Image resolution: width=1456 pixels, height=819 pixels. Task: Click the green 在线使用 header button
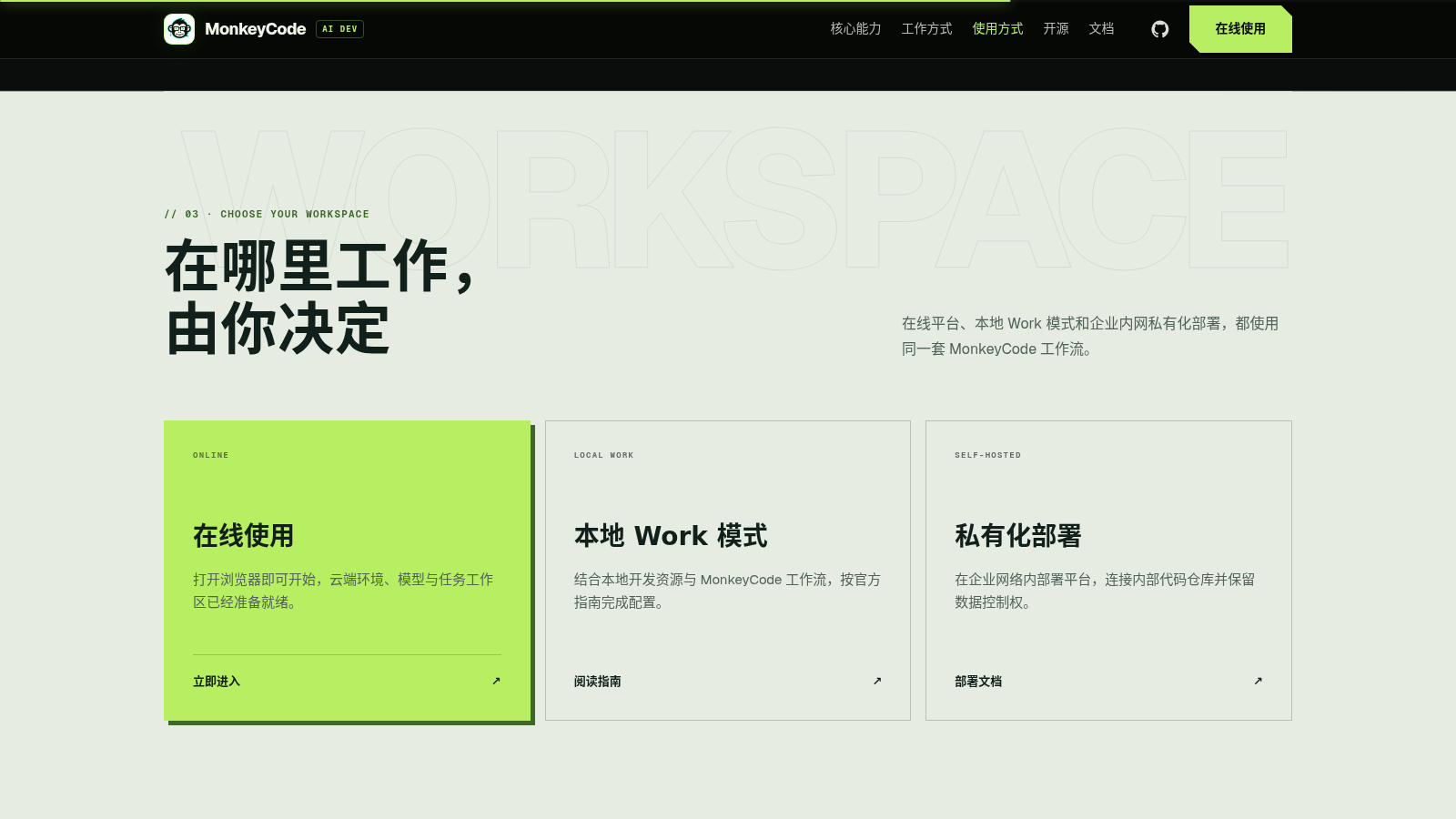[x=1240, y=29]
